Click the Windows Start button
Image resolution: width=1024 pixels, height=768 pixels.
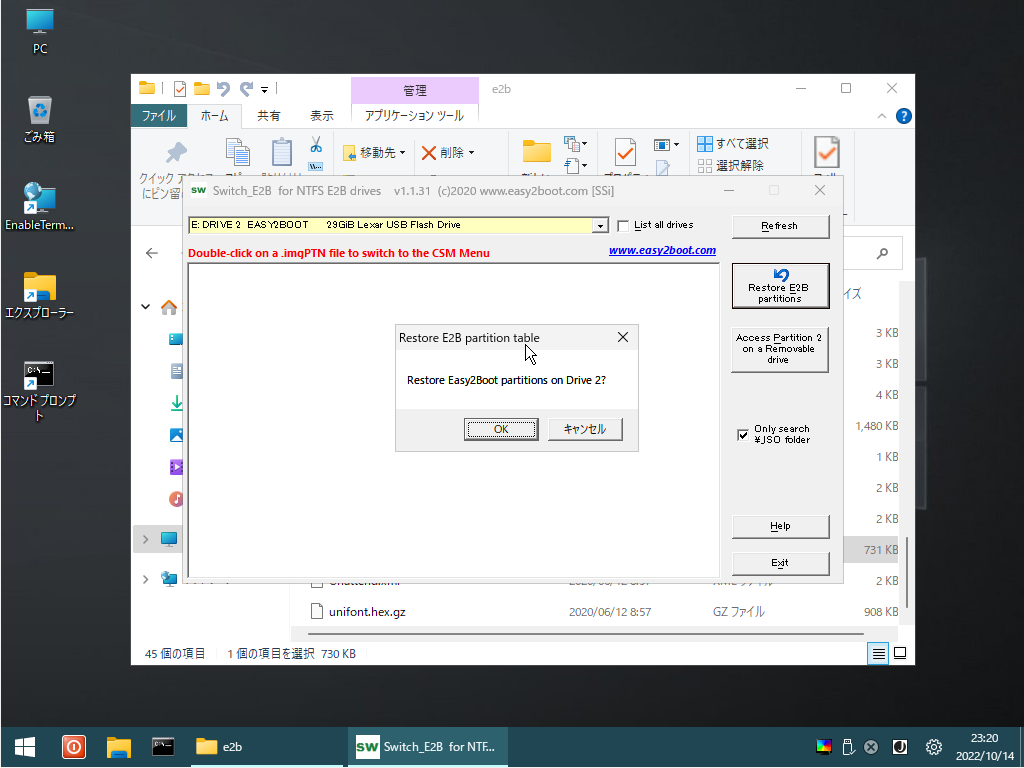[x=25, y=746]
